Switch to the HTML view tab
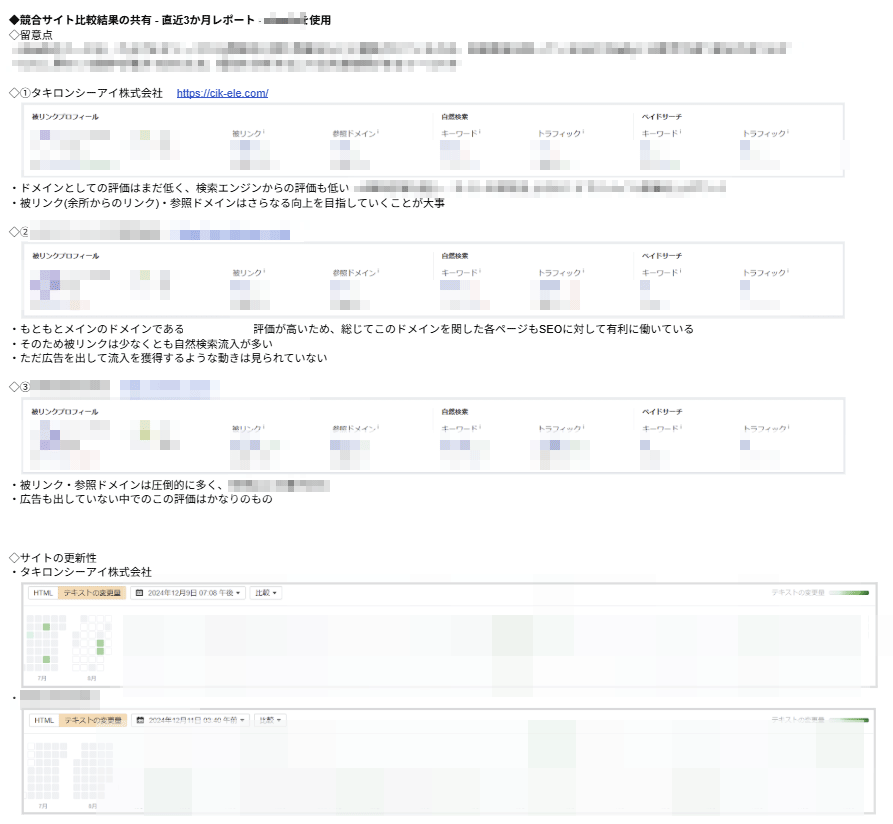Screen dimensions: 893x824 coord(44,592)
